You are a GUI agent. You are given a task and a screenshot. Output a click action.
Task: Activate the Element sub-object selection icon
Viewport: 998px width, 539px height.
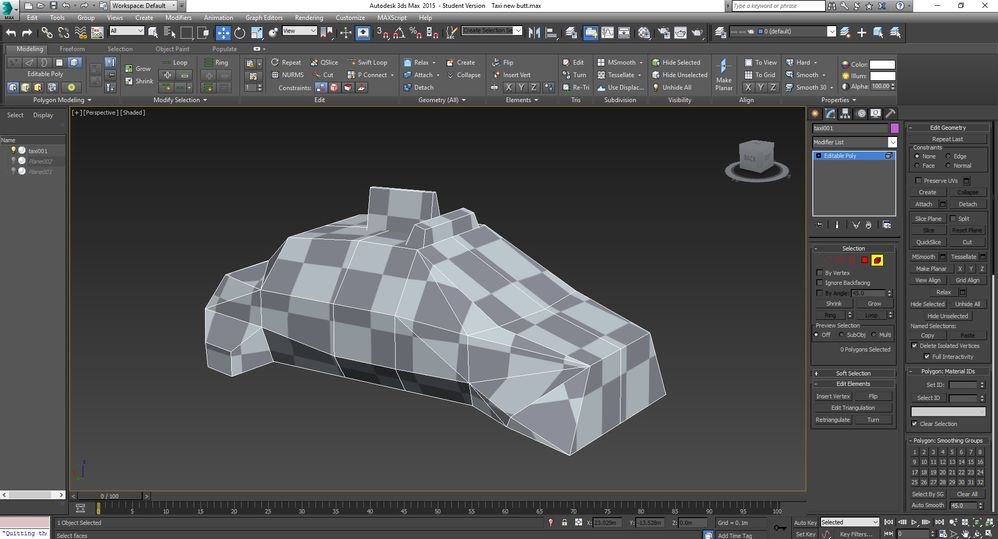(x=877, y=260)
